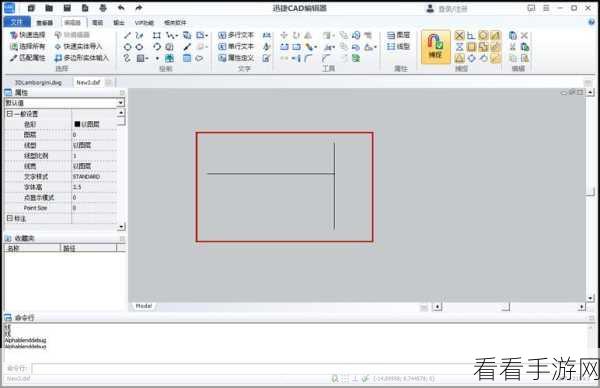600x388 pixels.
Task: Switch to the VIP功能 ribbon tab
Action: [144, 23]
